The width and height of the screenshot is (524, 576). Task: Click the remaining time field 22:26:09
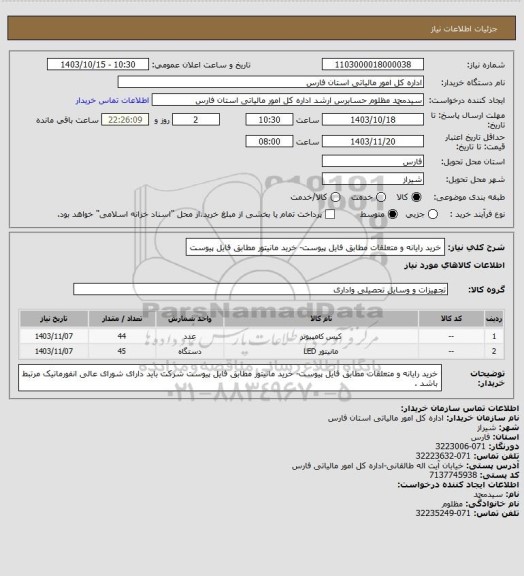pos(125,120)
